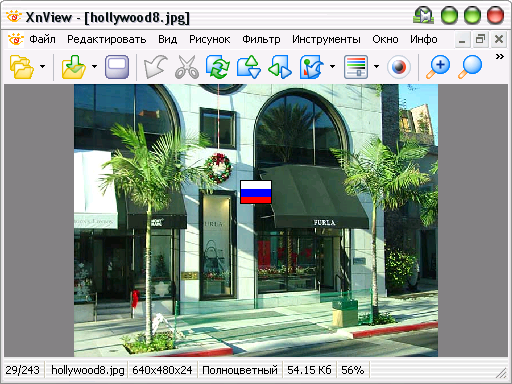Click the green rotate arrows icon

click(x=218, y=67)
